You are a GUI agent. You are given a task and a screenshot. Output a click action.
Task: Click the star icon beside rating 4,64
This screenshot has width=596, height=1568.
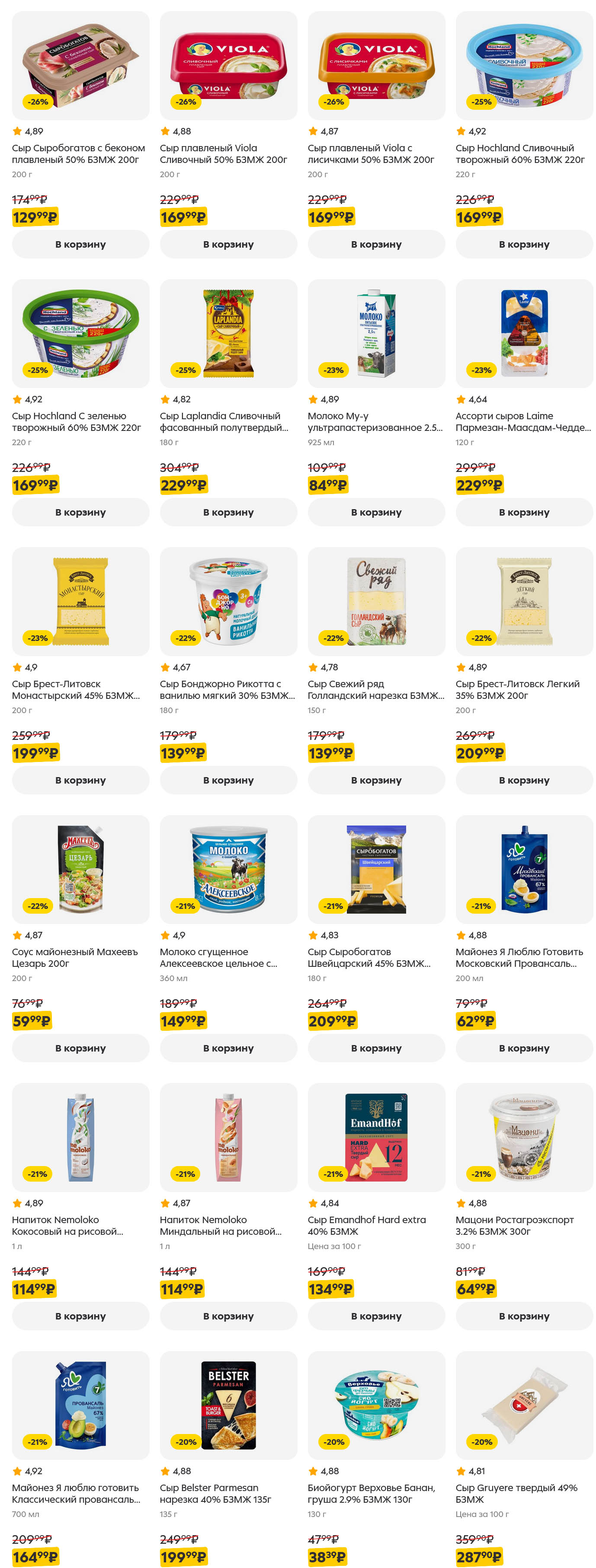click(x=461, y=399)
